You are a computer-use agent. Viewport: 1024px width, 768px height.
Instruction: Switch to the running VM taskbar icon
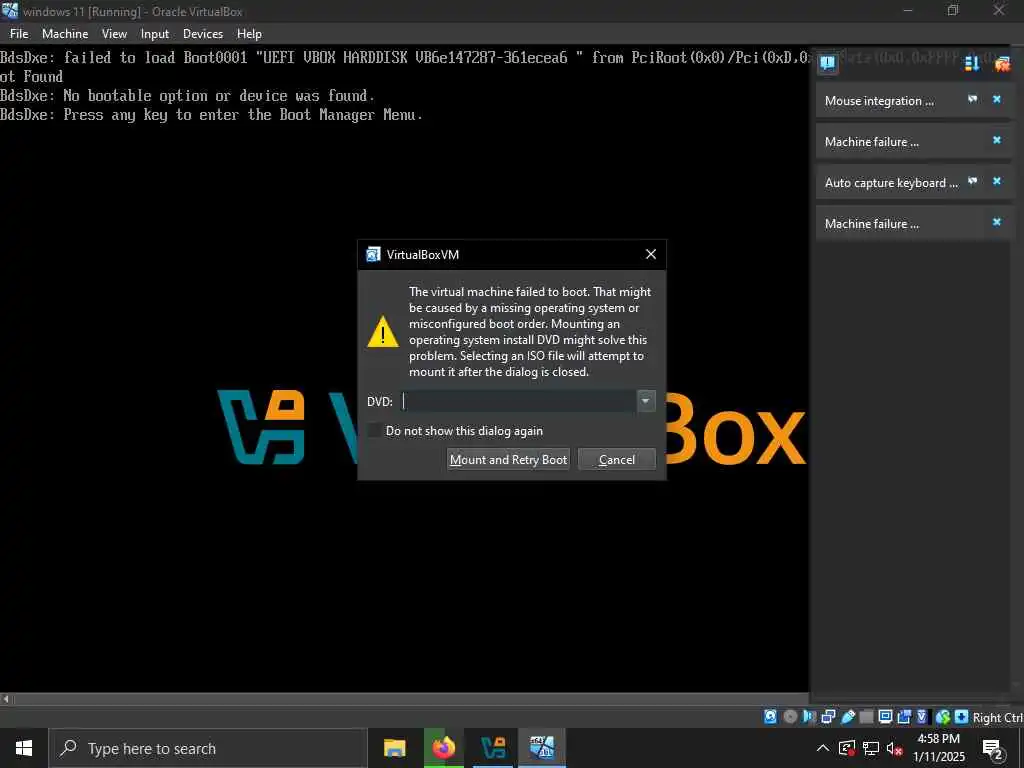(542, 748)
